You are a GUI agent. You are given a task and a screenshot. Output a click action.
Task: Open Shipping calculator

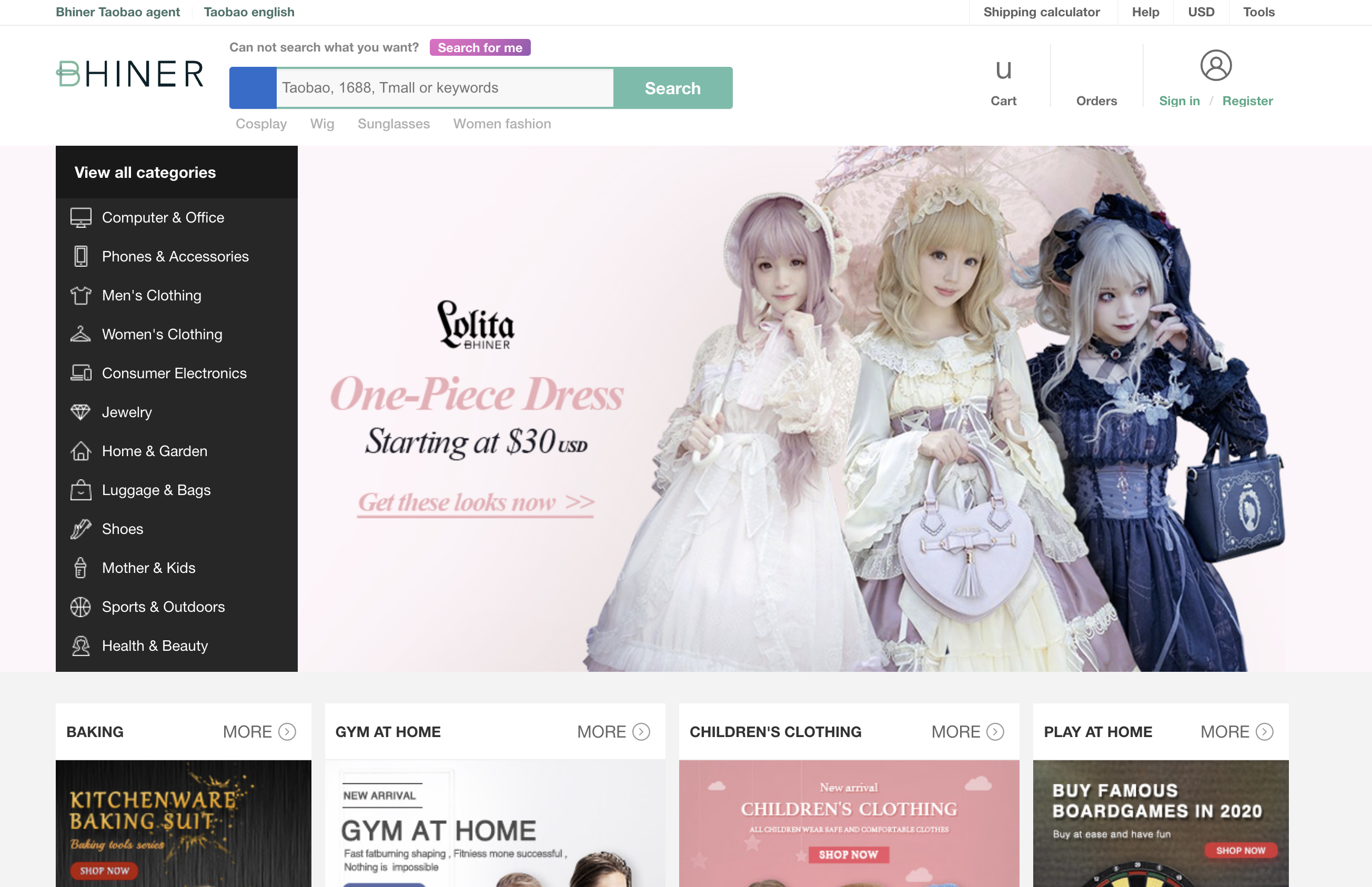(1042, 12)
